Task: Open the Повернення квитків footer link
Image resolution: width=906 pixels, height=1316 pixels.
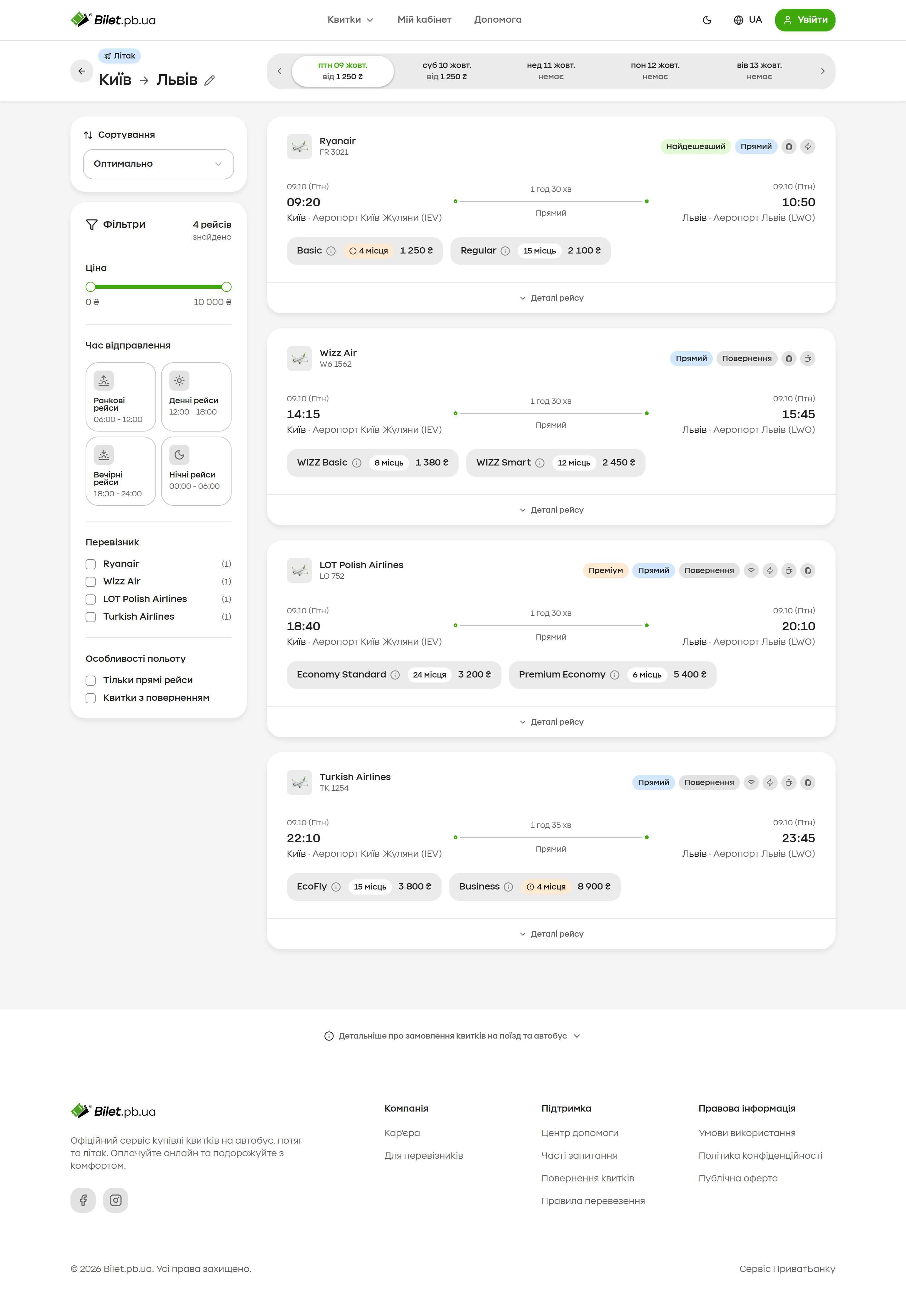Action: click(588, 1178)
